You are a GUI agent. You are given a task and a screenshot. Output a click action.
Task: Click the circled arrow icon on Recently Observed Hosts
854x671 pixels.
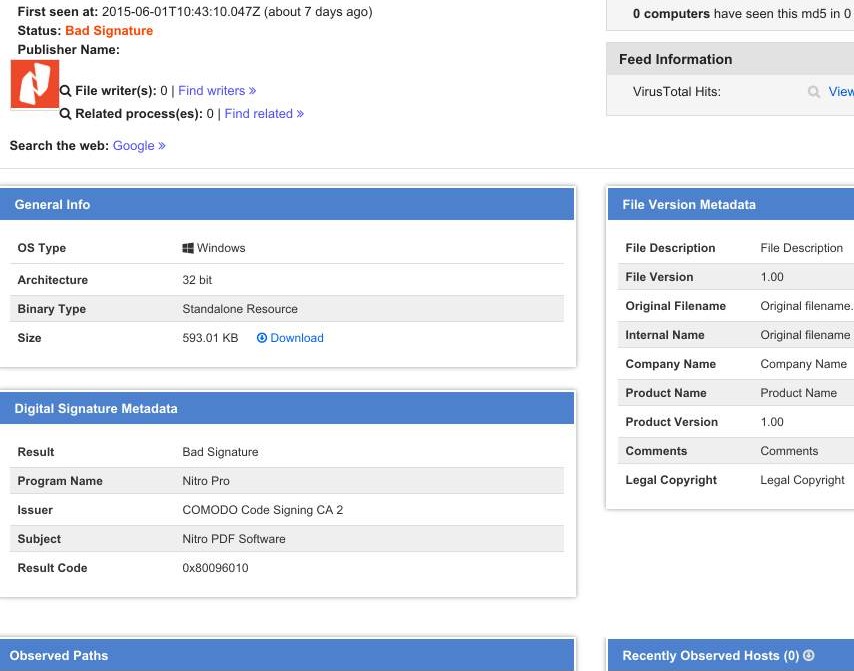click(809, 656)
